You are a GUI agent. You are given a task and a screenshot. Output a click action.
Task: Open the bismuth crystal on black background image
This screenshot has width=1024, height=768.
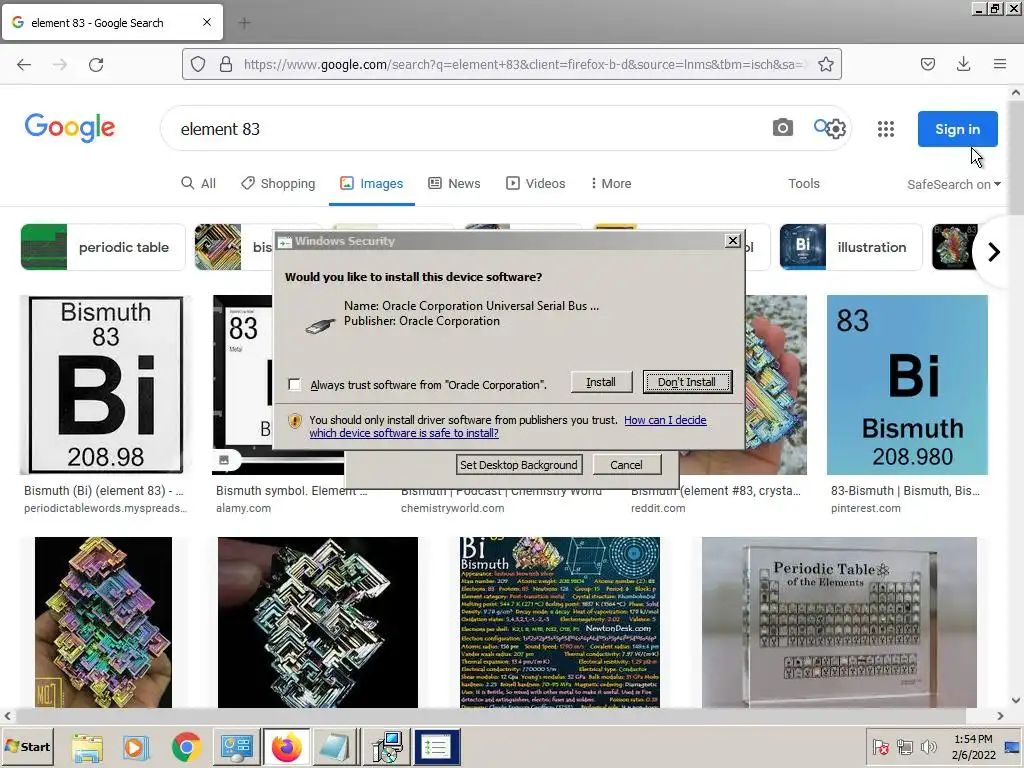coord(317,622)
